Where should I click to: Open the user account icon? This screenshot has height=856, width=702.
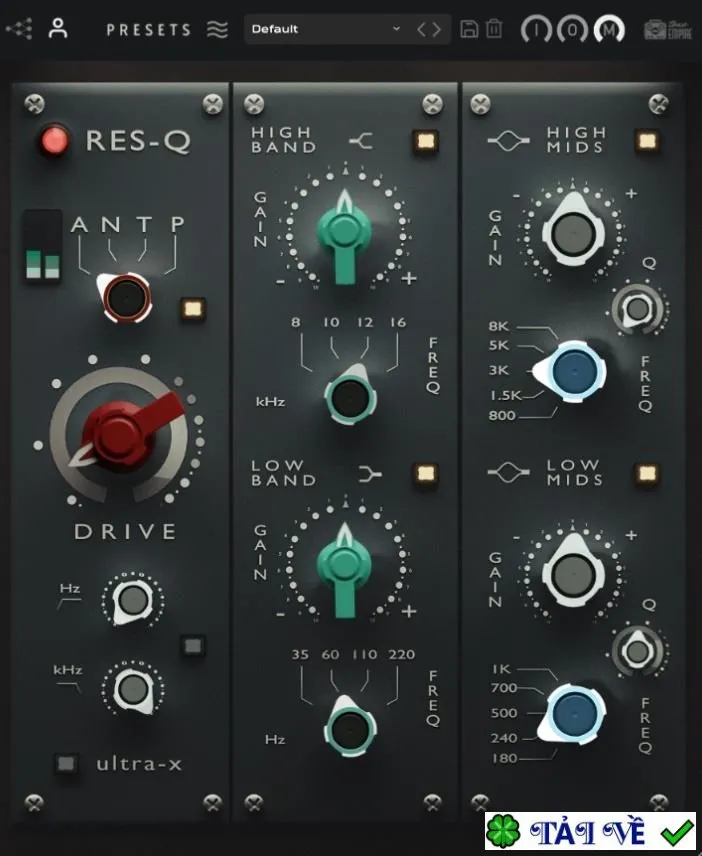pos(58,28)
